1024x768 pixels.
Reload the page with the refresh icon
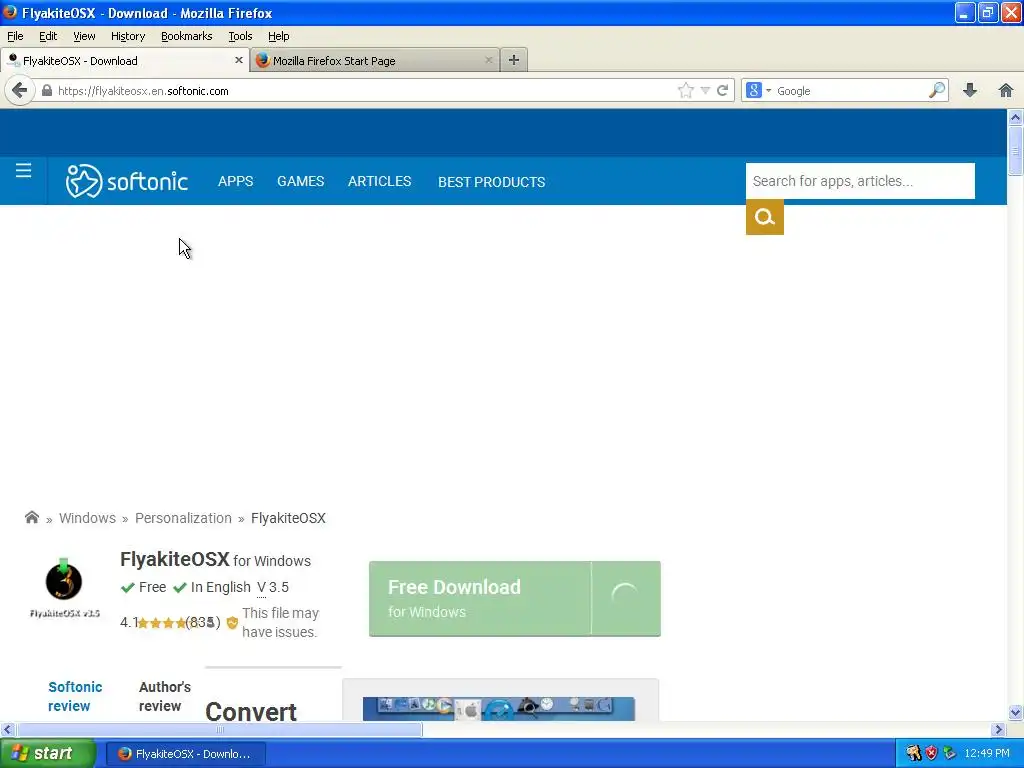[722, 91]
